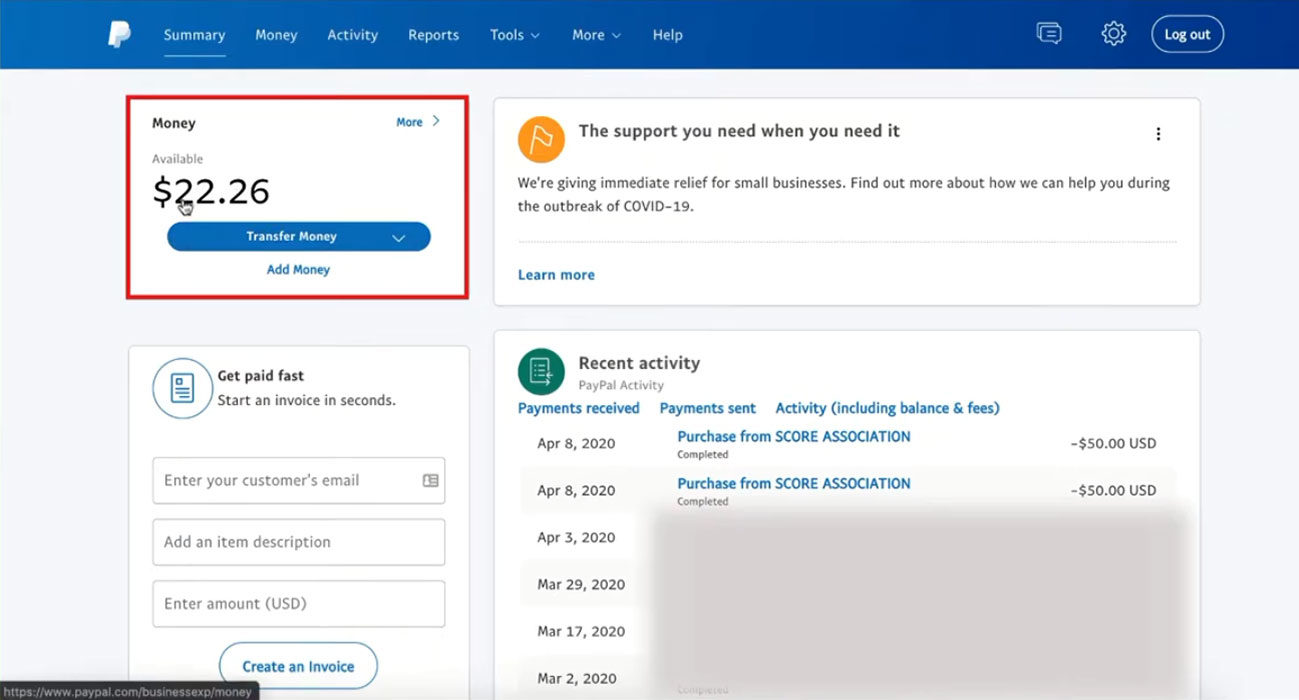The width and height of the screenshot is (1299, 700).
Task: Show Activity including balance & fees
Action: (887, 408)
